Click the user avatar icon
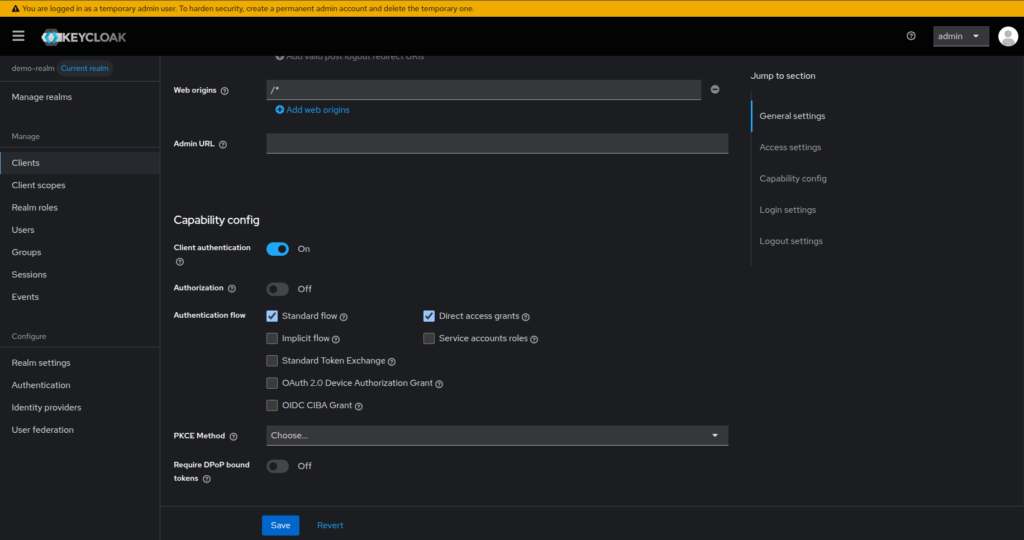 (1008, 37)
